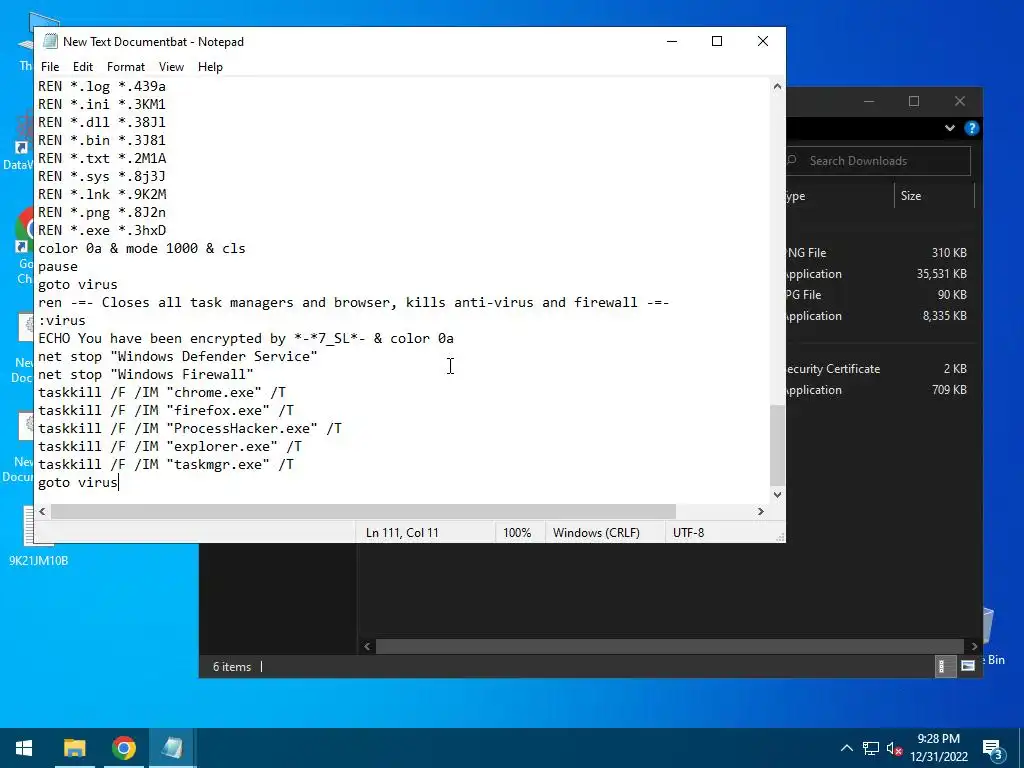Open the Explorer help question mark icon
Image resolution: width=1024 pixels, height=768 pixels.
(972, 128)
